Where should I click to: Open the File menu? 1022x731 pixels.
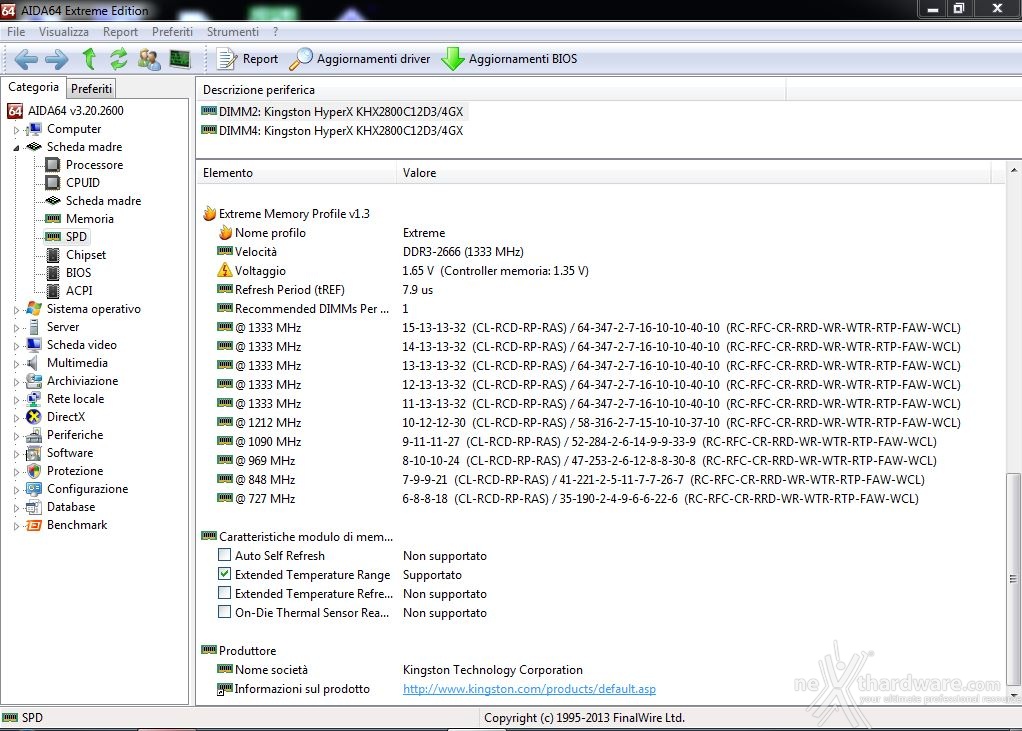(x=16, y=32)
